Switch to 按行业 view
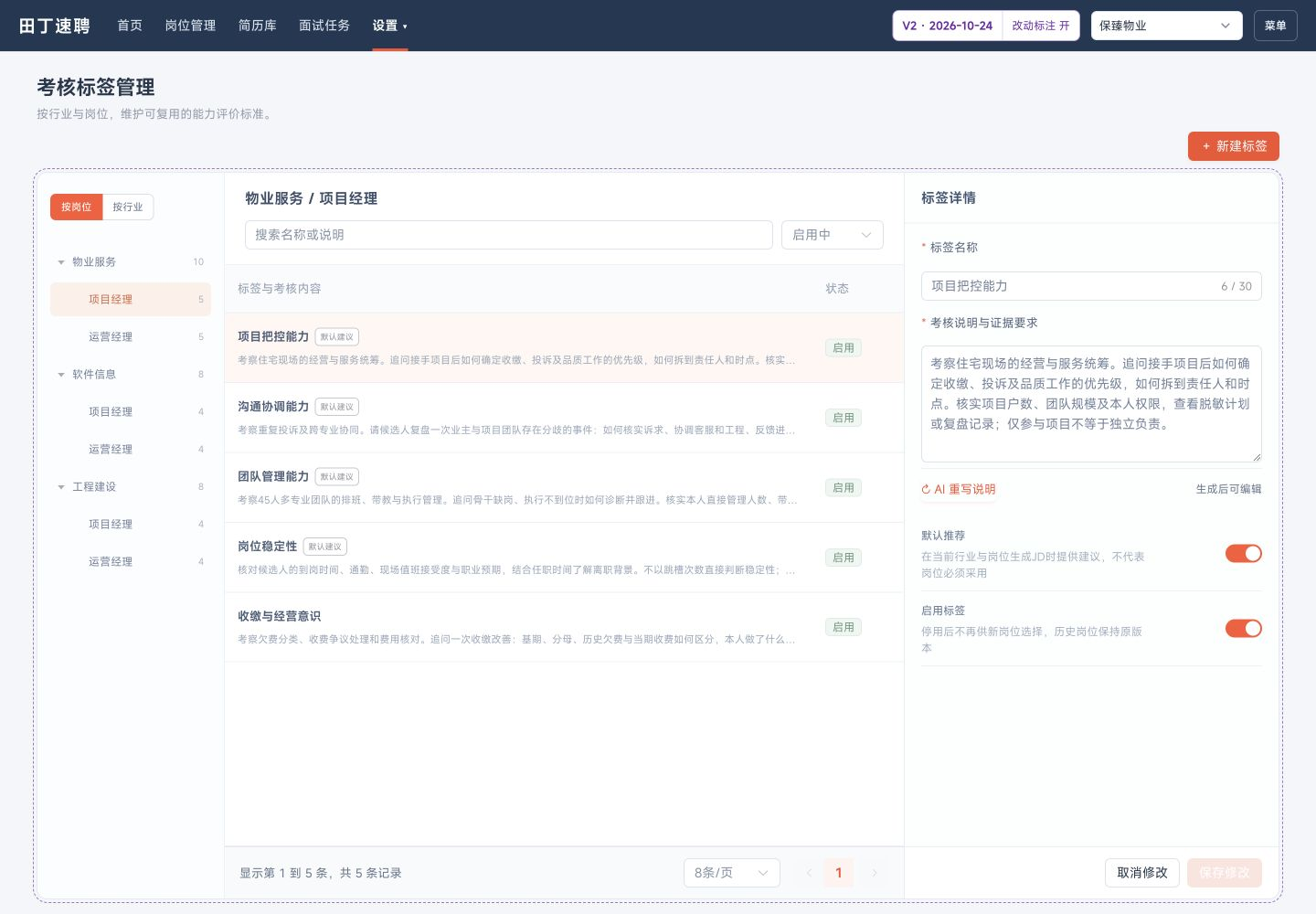Screen dimensions: 1316x914 [128, 207]
